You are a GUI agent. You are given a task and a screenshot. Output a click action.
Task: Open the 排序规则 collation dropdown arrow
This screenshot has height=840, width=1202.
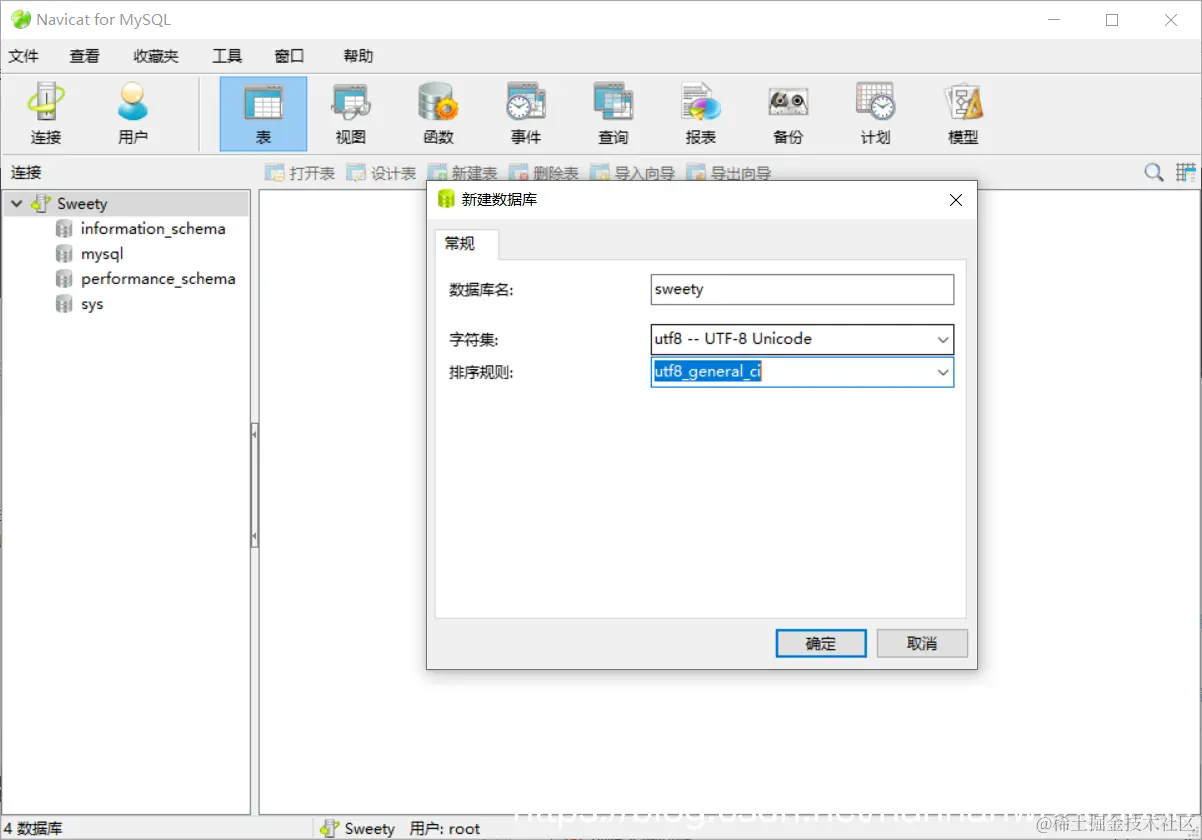[x=942, y=372]
